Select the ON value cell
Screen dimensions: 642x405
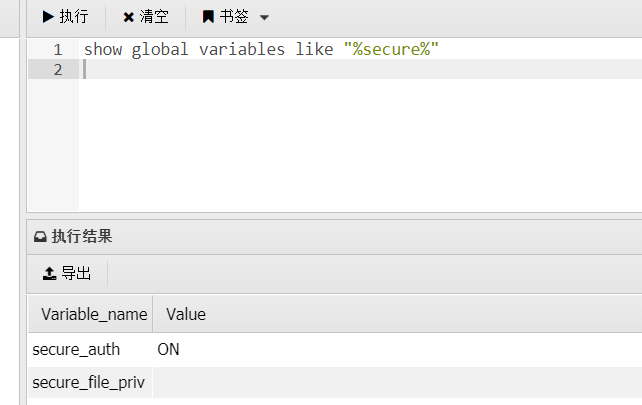[169, 349]
